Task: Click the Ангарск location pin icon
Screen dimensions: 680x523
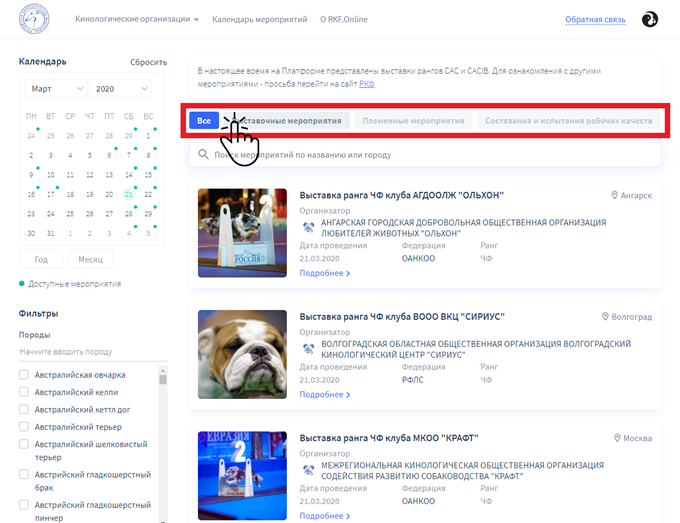Action: coord(615,196)
